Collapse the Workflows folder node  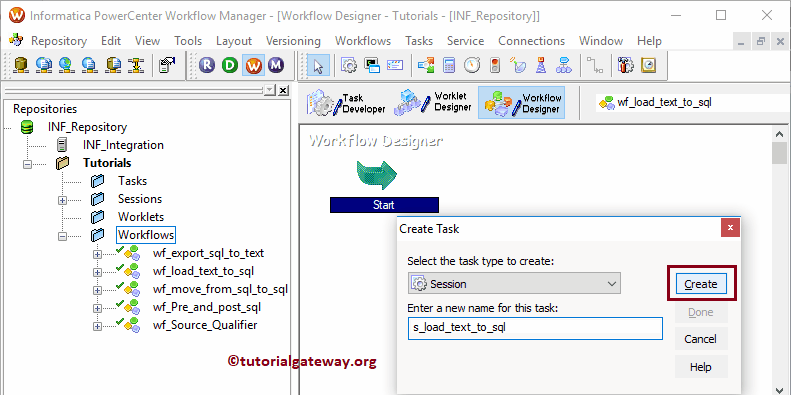[x=62, y=236]
